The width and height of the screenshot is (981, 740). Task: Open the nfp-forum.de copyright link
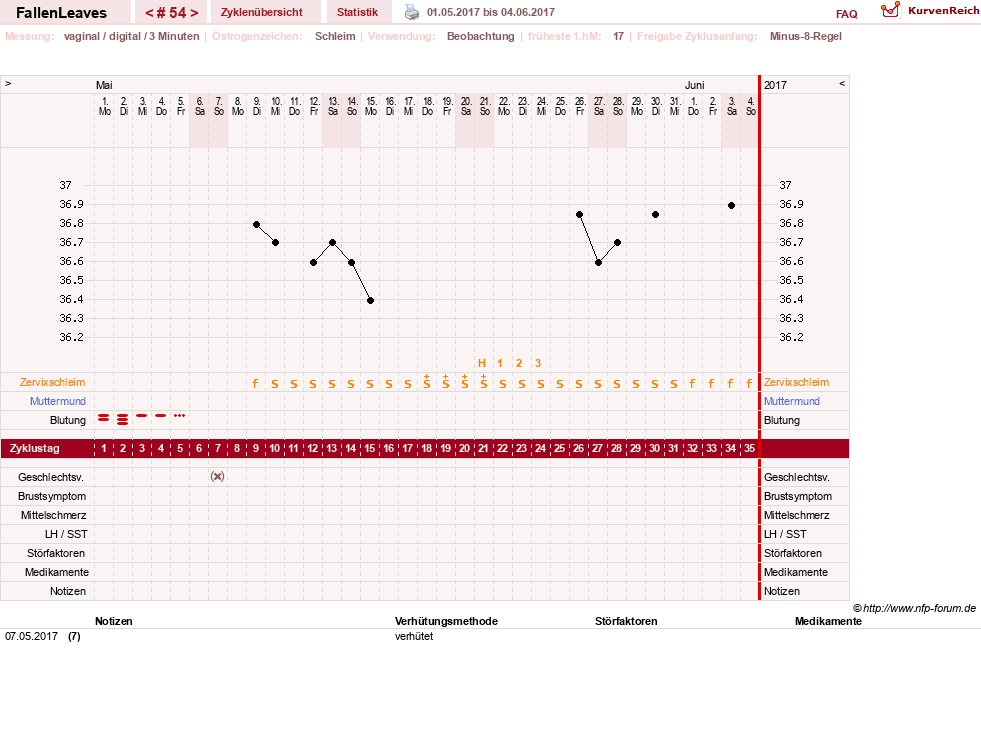pos(914,608)
